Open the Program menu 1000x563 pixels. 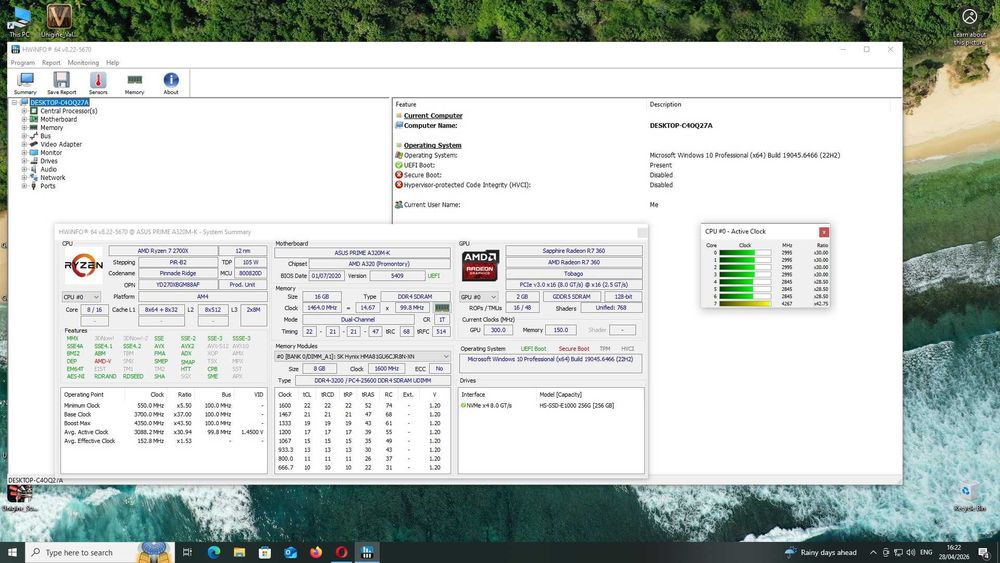[22, 62]
